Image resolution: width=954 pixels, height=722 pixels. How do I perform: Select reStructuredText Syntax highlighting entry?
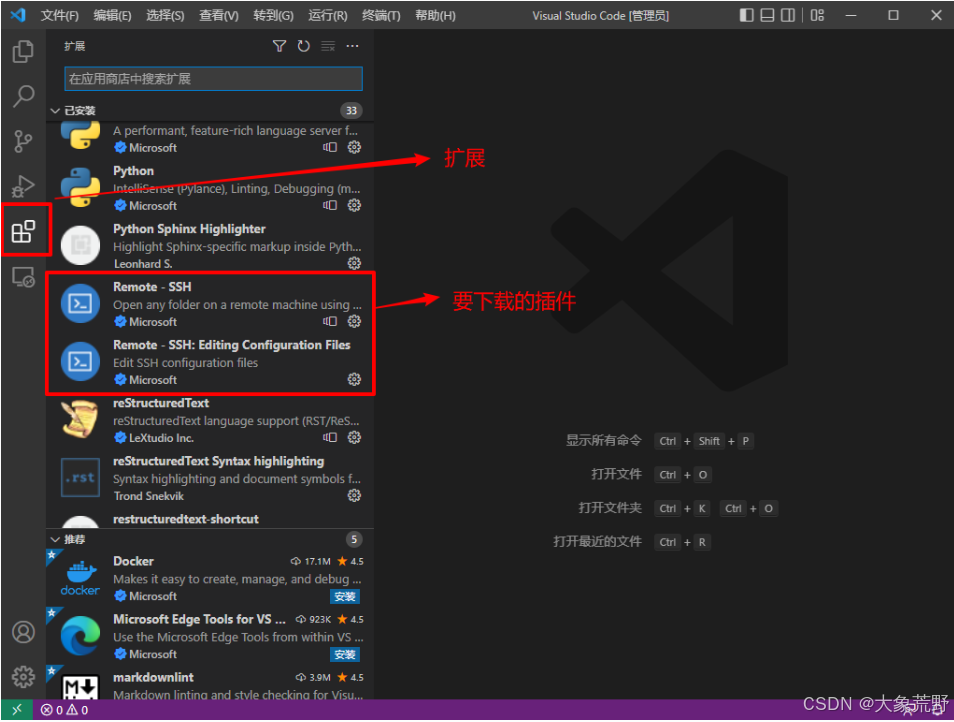pos(210,479)
